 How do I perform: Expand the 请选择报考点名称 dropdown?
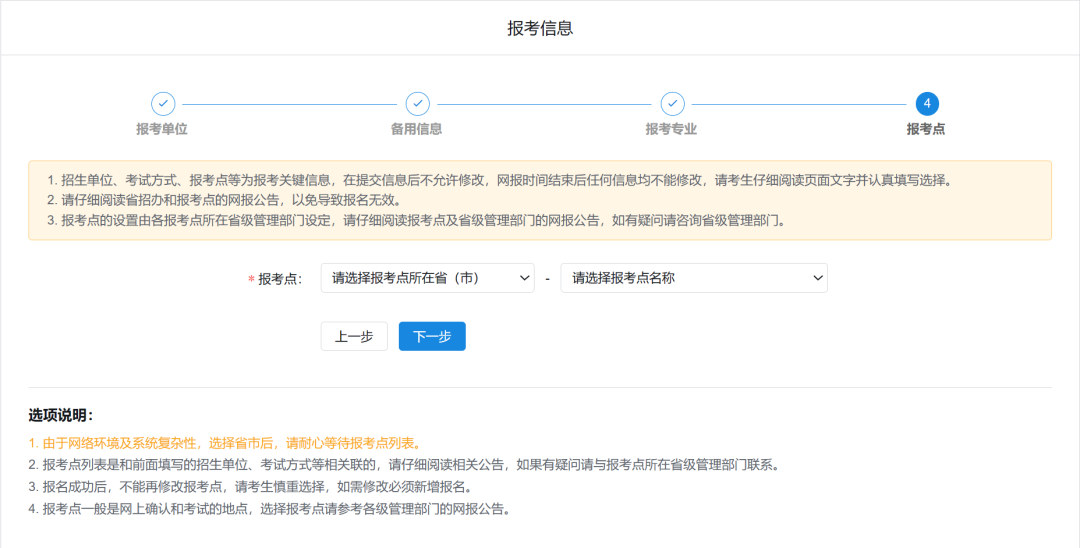click(693, 278)
